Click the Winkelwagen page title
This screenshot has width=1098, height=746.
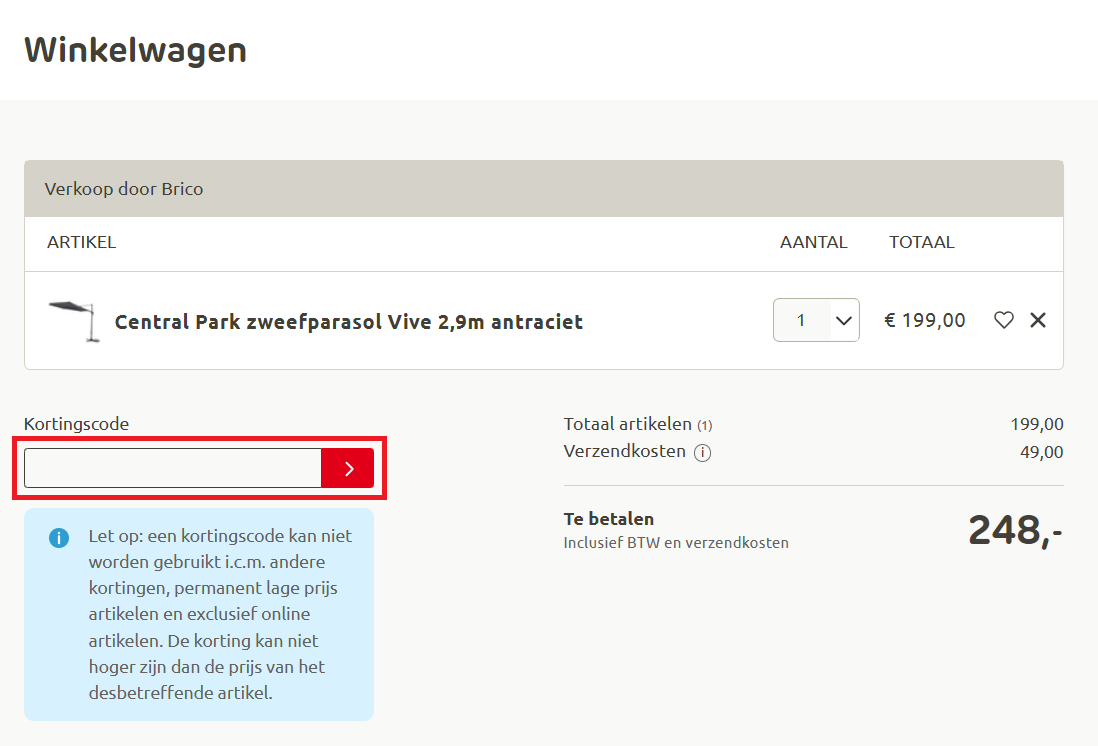[x=135, y=49]
